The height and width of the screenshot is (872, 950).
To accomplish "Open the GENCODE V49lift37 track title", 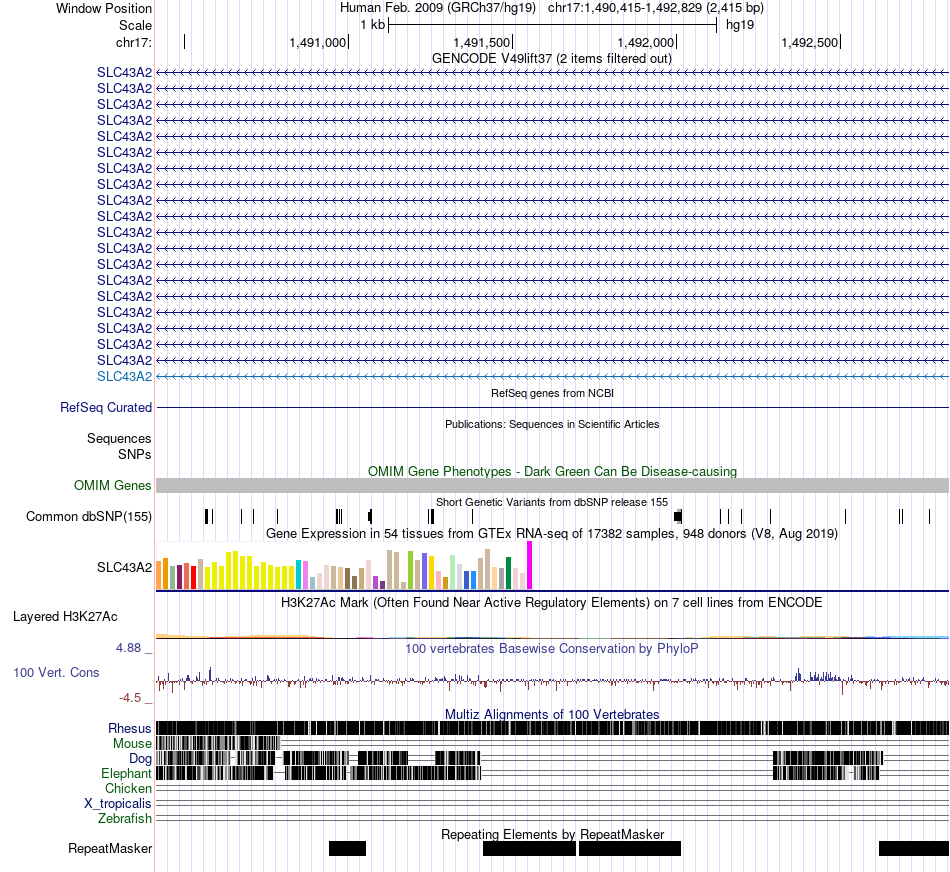I will 551,59.
